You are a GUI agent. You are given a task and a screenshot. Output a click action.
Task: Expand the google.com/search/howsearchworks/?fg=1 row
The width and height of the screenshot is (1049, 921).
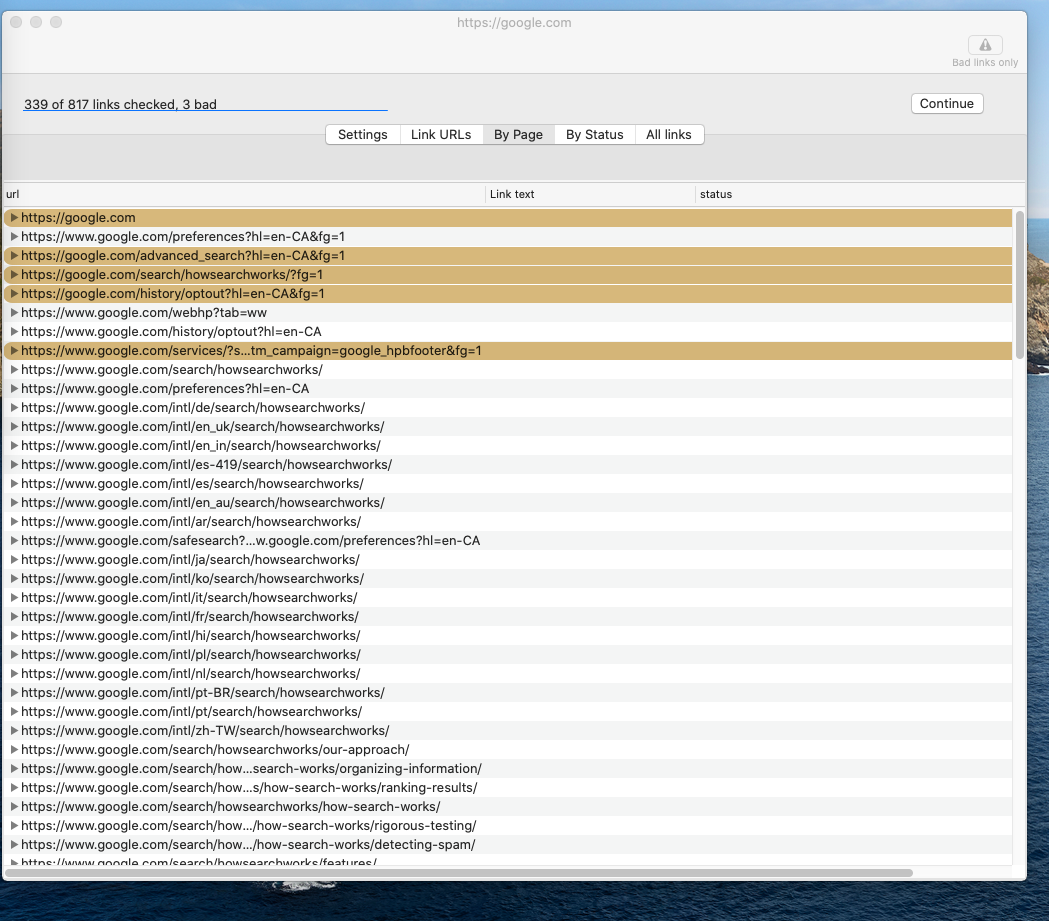[x=14, y=274]
